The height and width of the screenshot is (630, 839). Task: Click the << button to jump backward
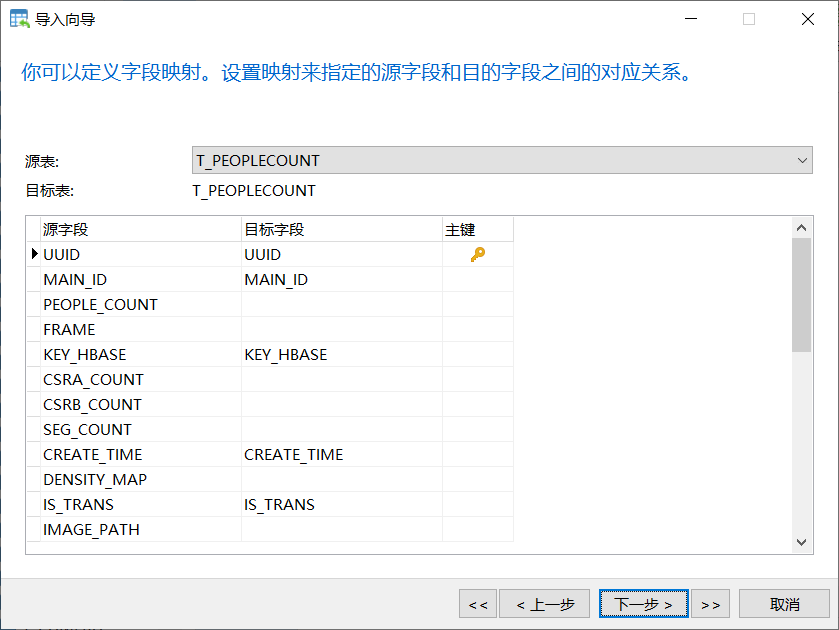click(478, 603)
